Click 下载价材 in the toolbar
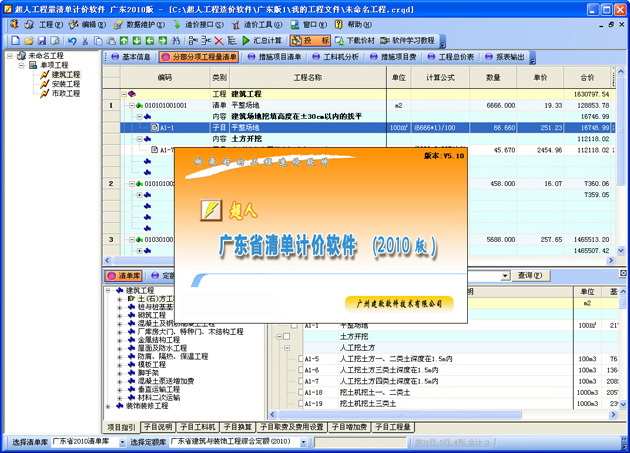 [354, 41]
